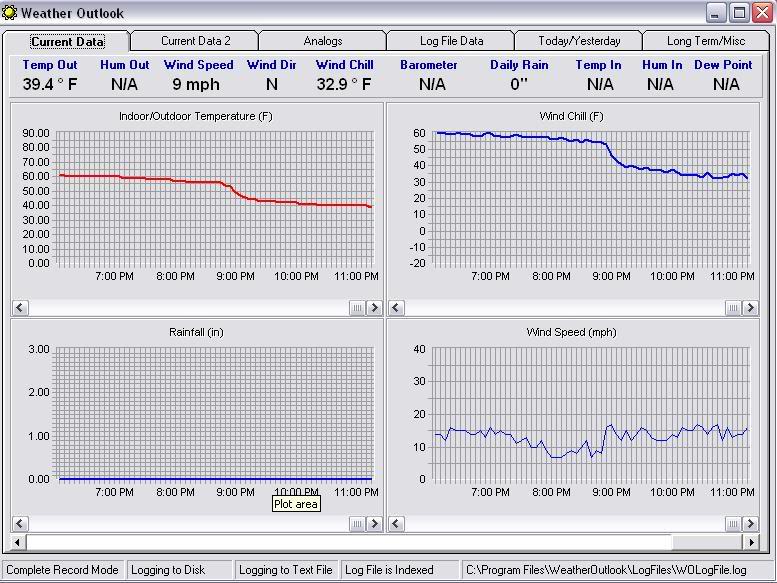The width and height of the screenshot is (777, 583).
Task: Click the main horizontal scrollbar right arrow
Action: (x=751, y=542)
